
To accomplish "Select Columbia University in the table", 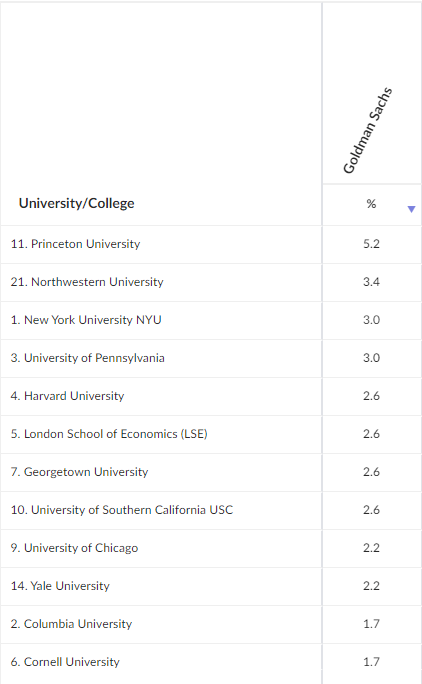I will pos(71,623).
